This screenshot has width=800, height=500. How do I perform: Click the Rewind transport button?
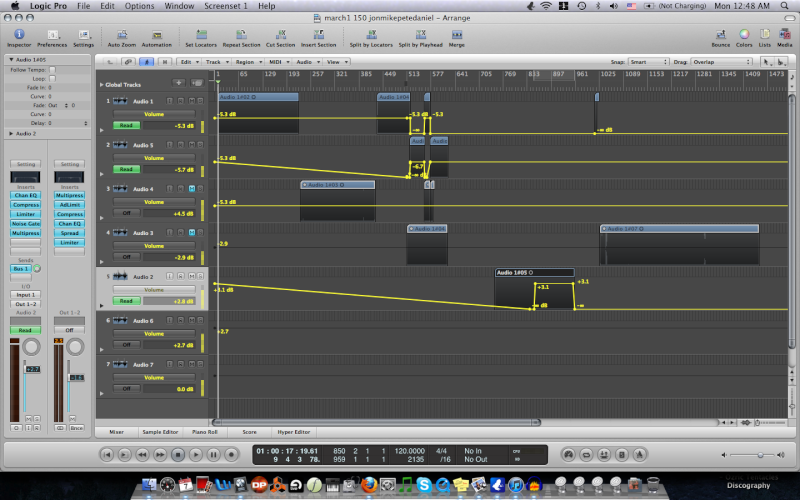point(142,454)
